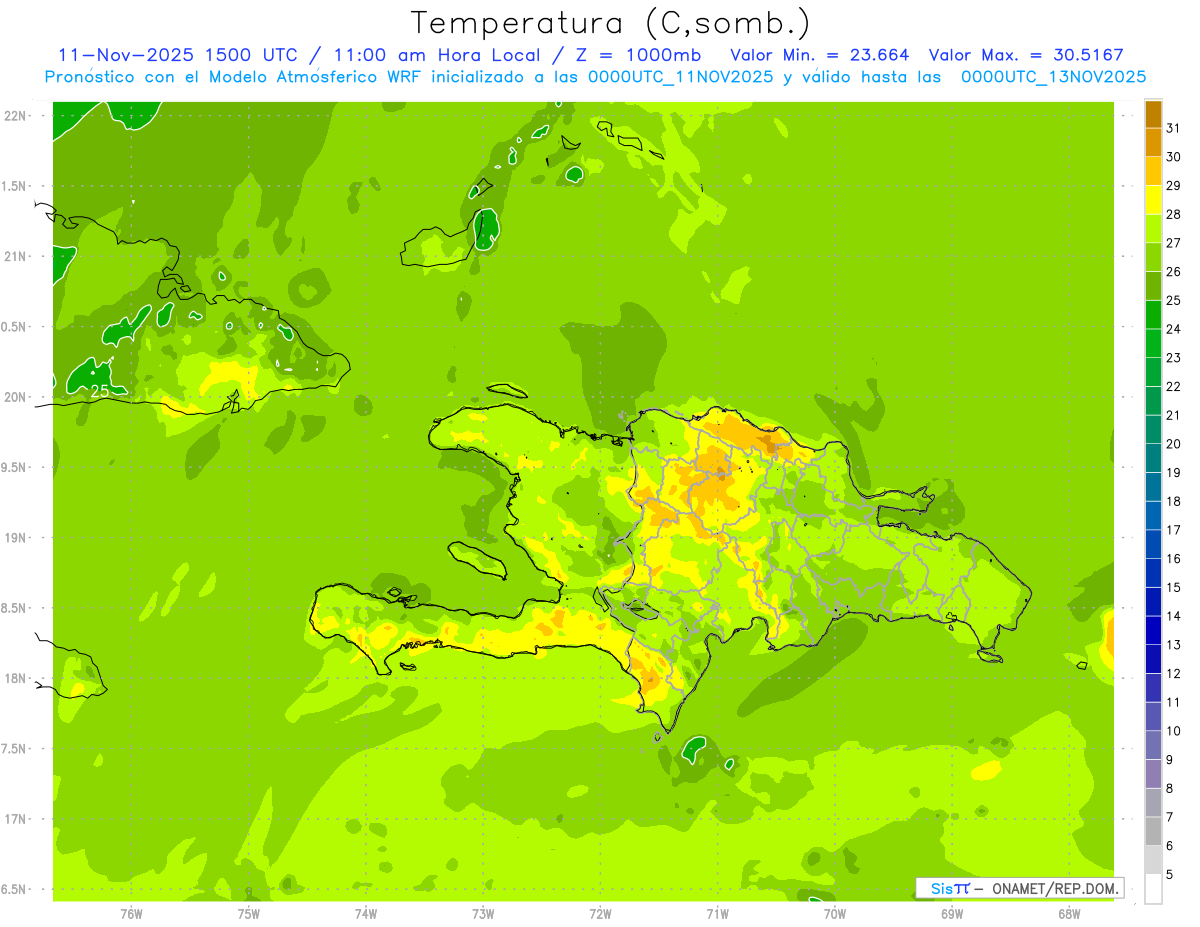Click the 'ONAMET/REP.DOM.' credit label
The image size is (1200, 927).
tap(1054, 888)
